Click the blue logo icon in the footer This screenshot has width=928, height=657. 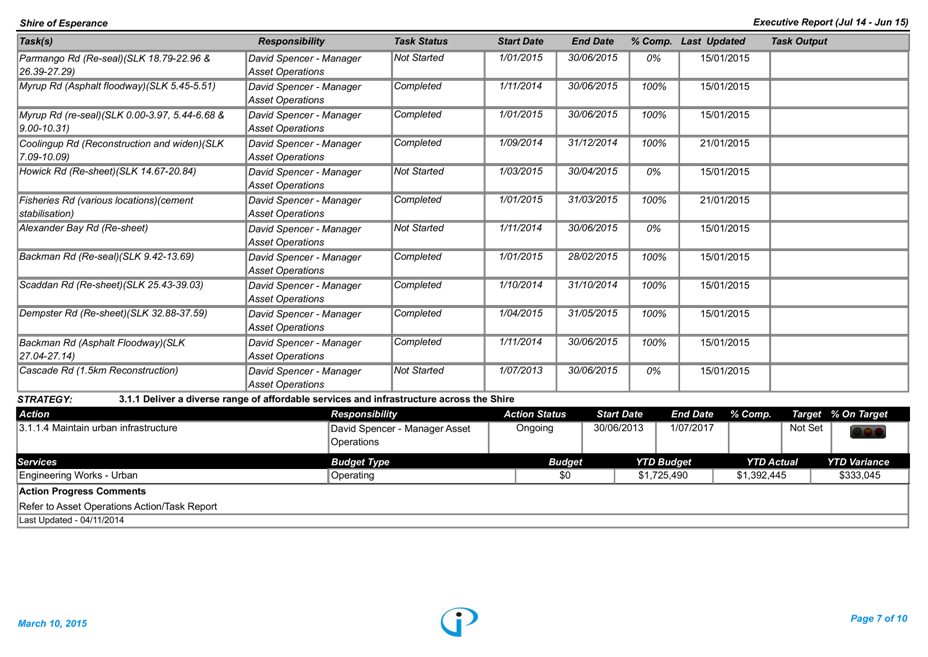point(459,621)
